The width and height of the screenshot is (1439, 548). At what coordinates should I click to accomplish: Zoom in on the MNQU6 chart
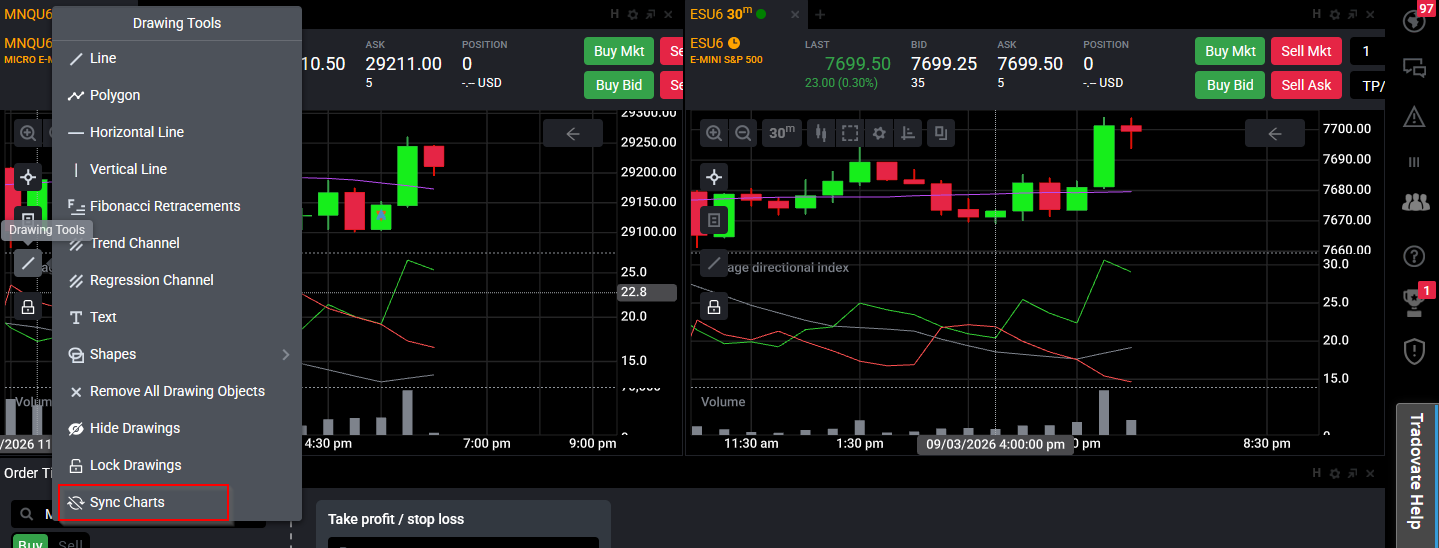28,133
